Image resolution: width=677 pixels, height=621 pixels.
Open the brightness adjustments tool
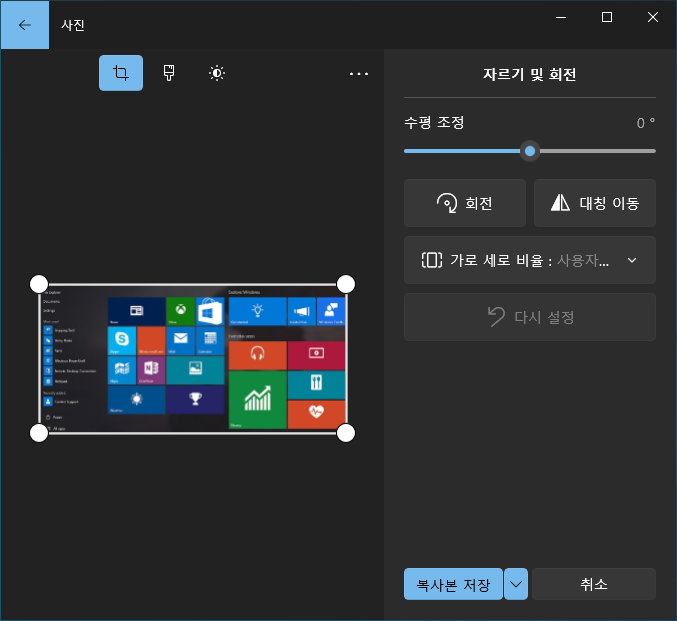(x=217, y=73)
